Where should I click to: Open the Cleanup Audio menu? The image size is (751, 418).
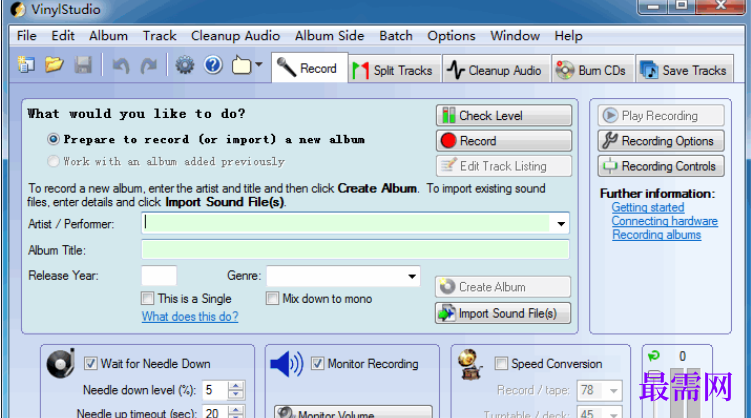click(235, 36)
